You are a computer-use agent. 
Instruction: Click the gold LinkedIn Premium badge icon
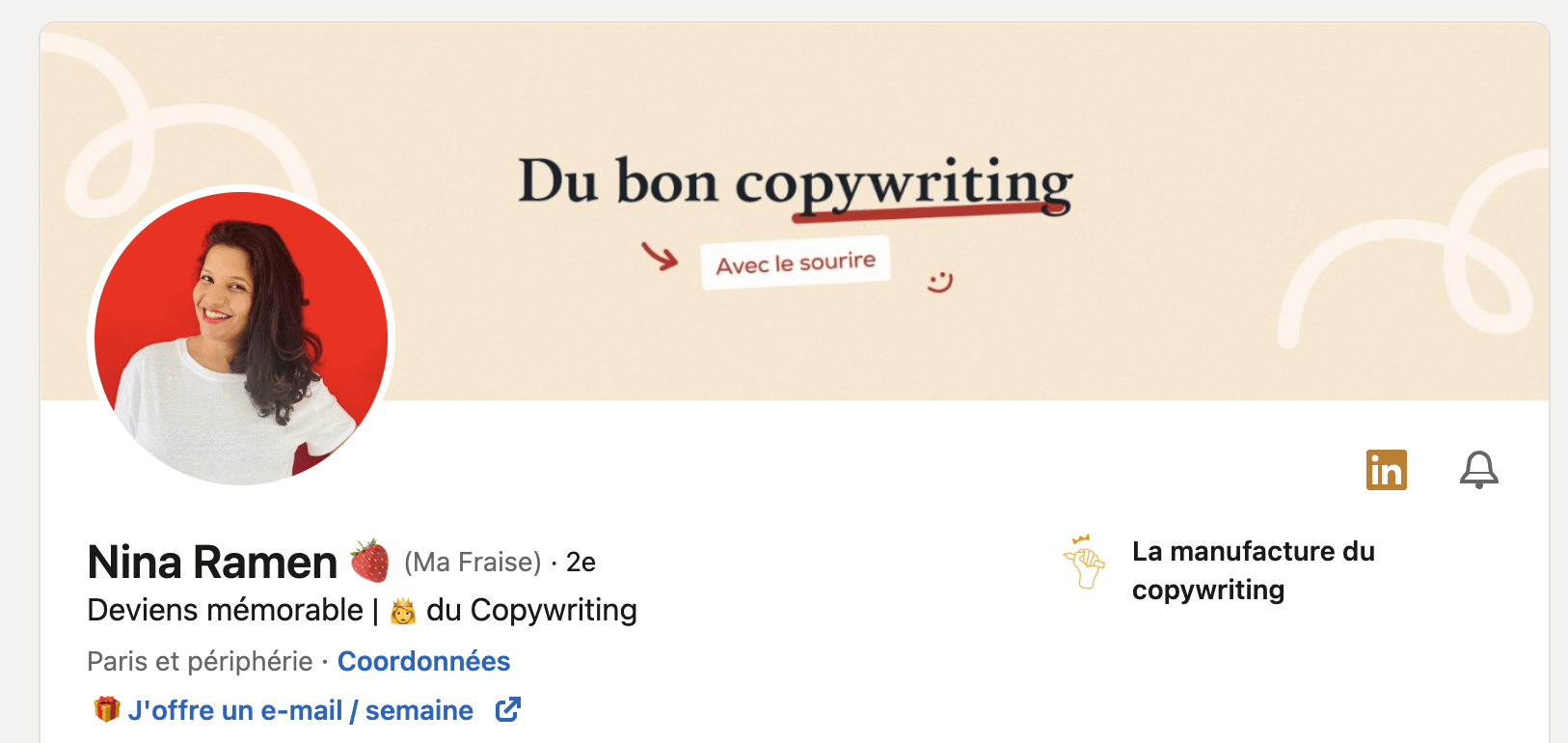tap(1386, 470)
